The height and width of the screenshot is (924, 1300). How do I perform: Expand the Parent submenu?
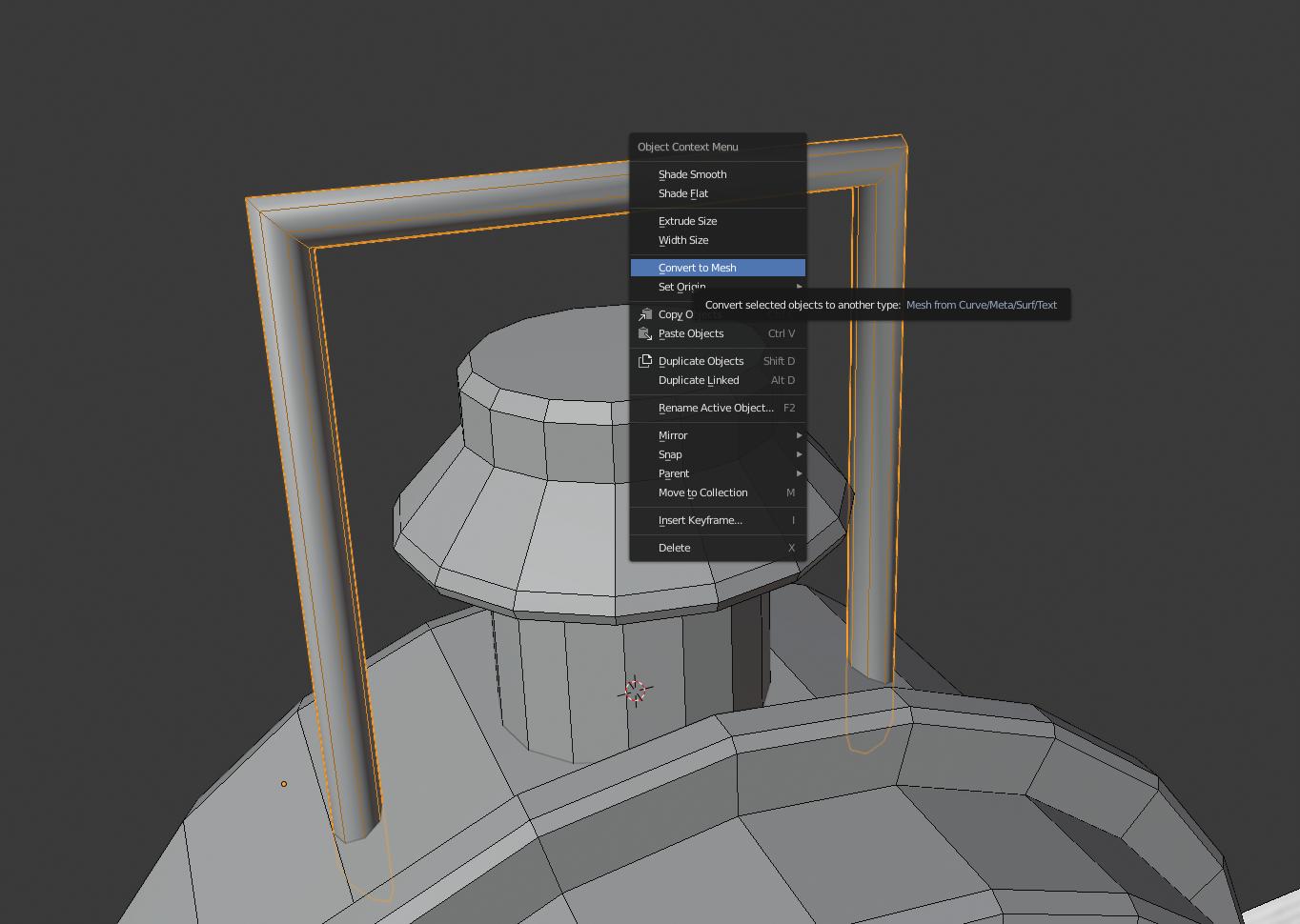[x=718, y=473]
